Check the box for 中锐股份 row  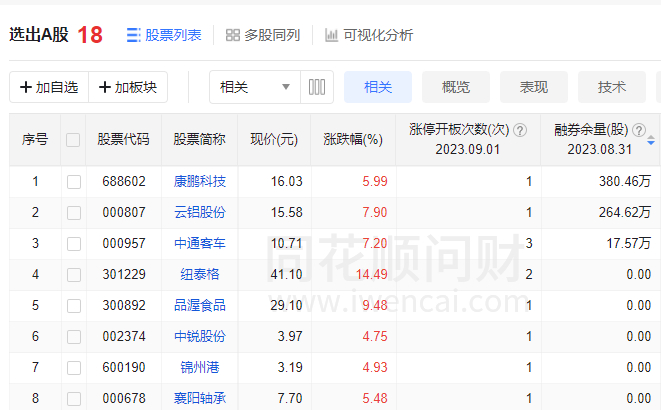pyautogui.click(x=74, y=337)
